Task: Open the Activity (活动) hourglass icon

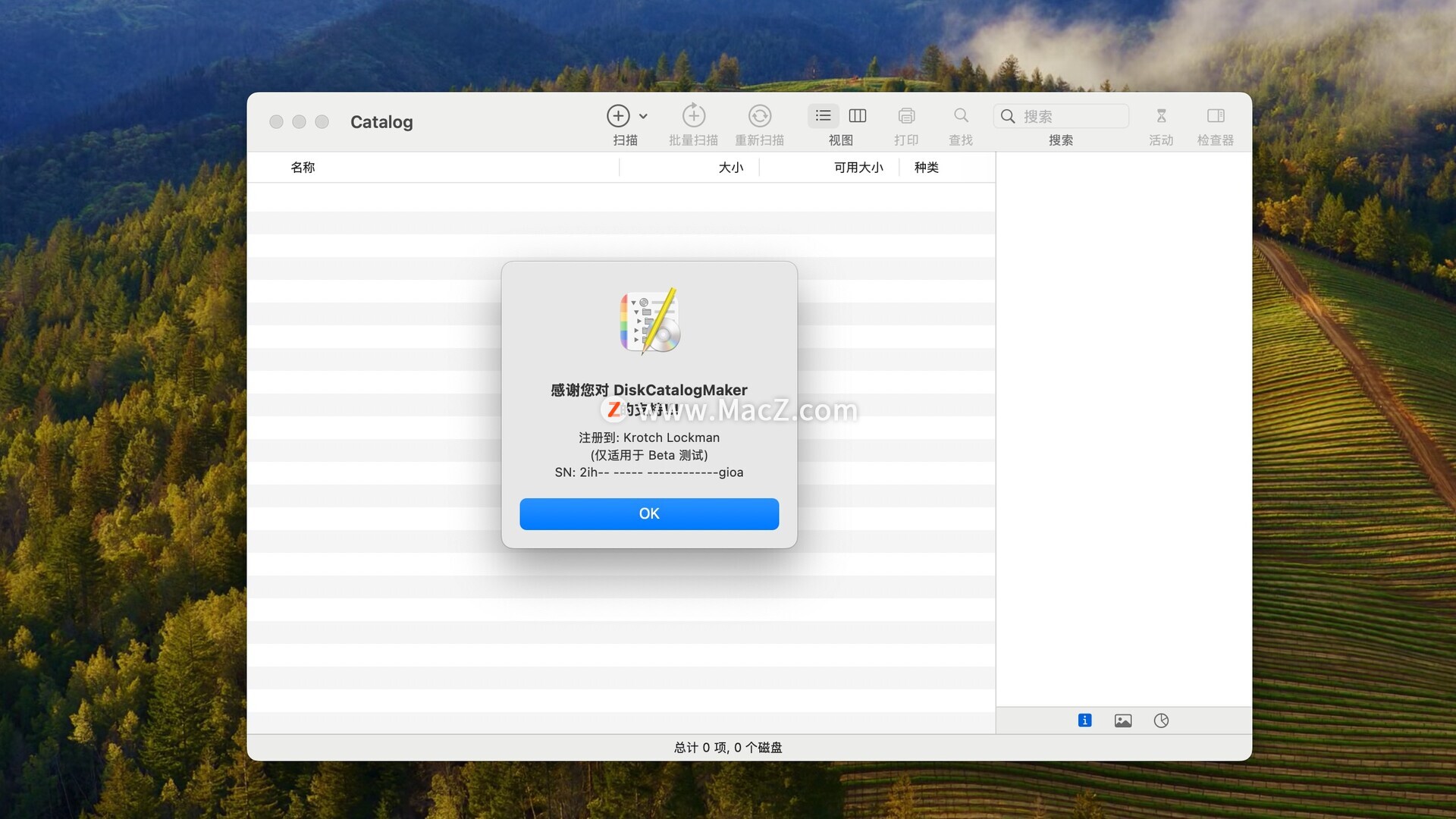Action: [x=1161, y=116]
